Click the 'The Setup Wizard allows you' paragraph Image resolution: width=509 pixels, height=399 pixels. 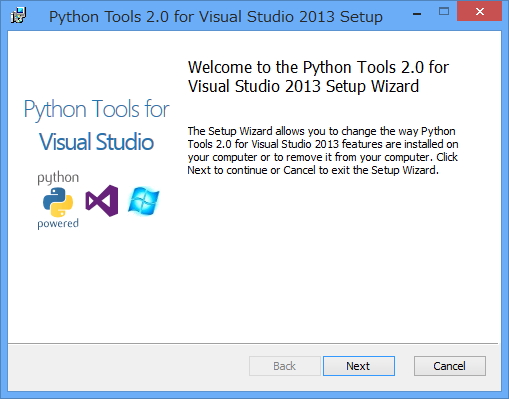click(323, 150)
